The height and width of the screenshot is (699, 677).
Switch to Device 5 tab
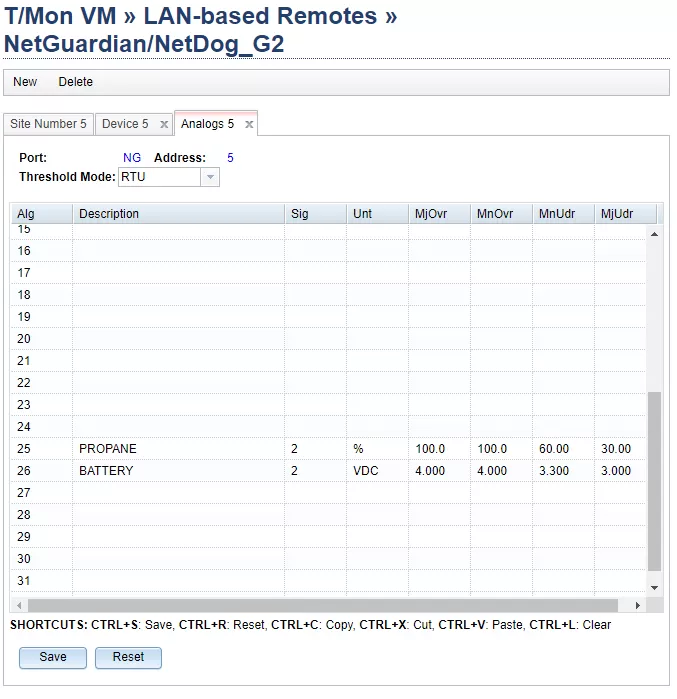pos(125,124)
